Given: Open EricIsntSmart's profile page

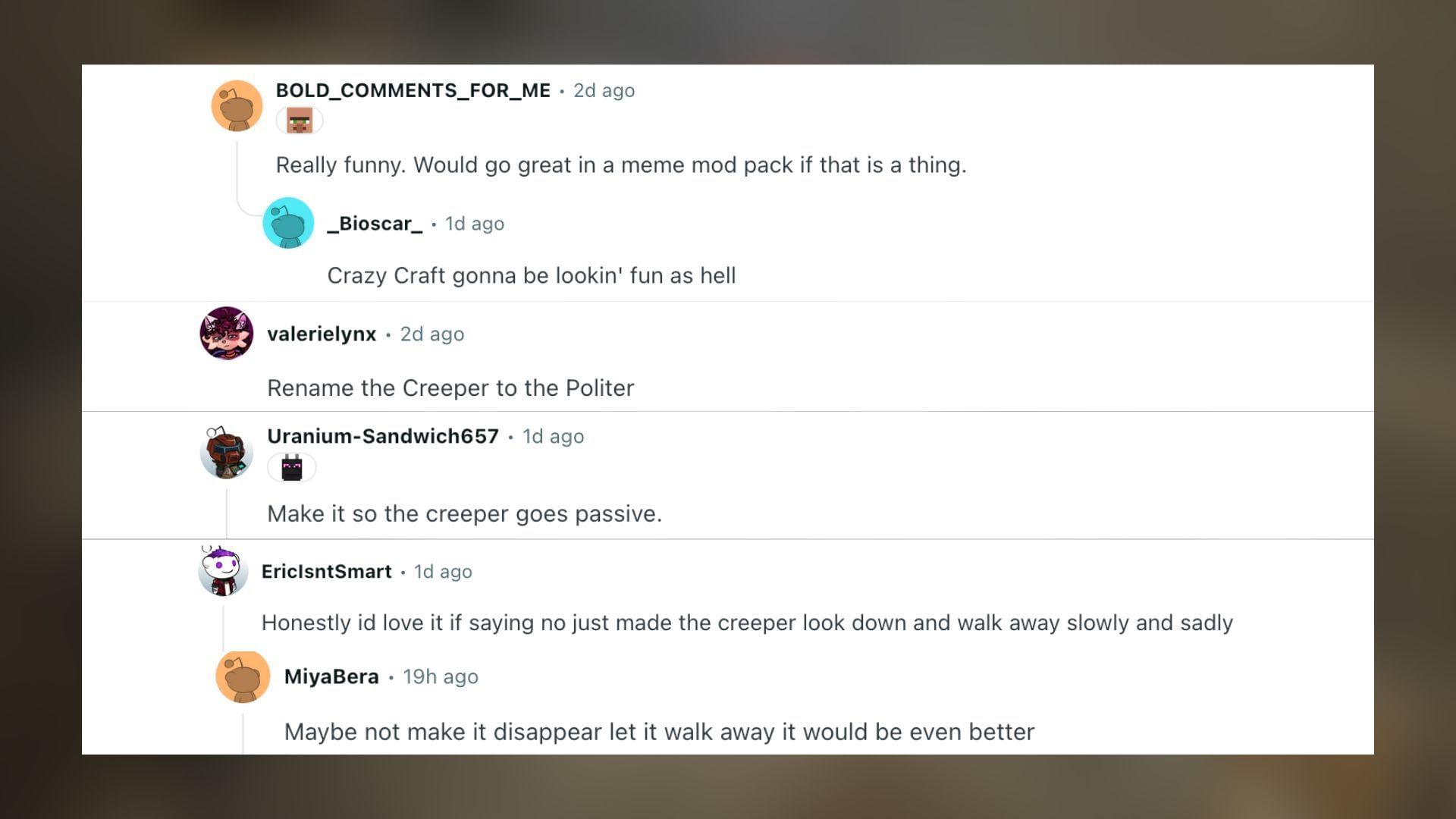Looking at the screenshot, I should pos(327,572).
